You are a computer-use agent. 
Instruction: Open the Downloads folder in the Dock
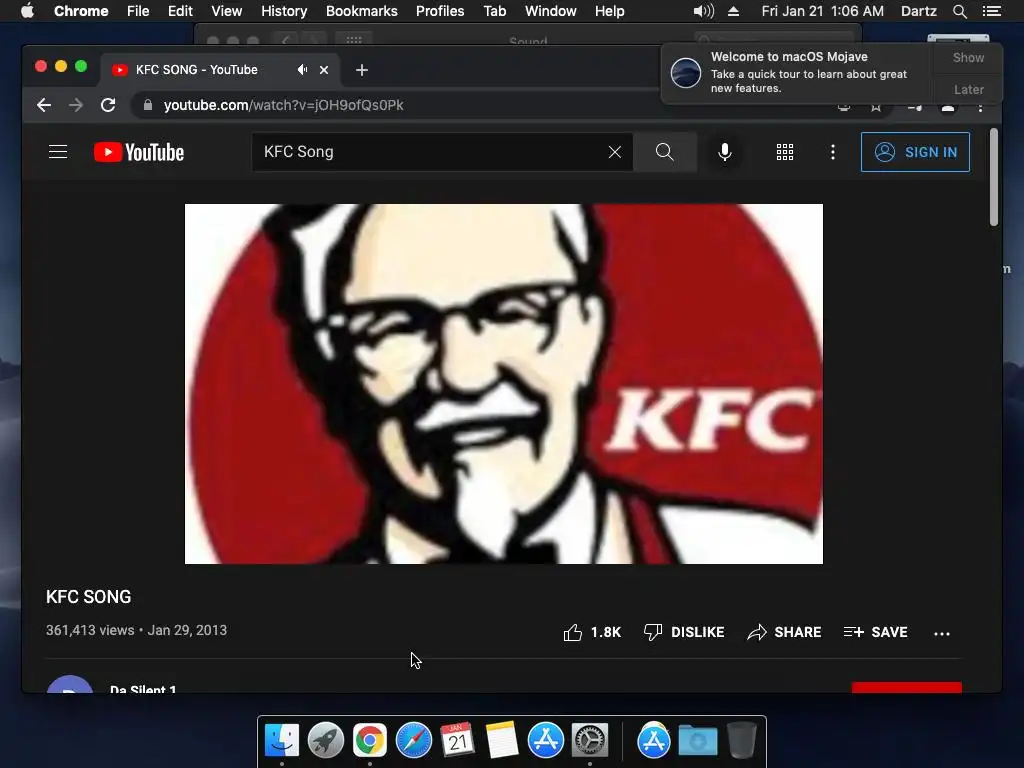697,740
